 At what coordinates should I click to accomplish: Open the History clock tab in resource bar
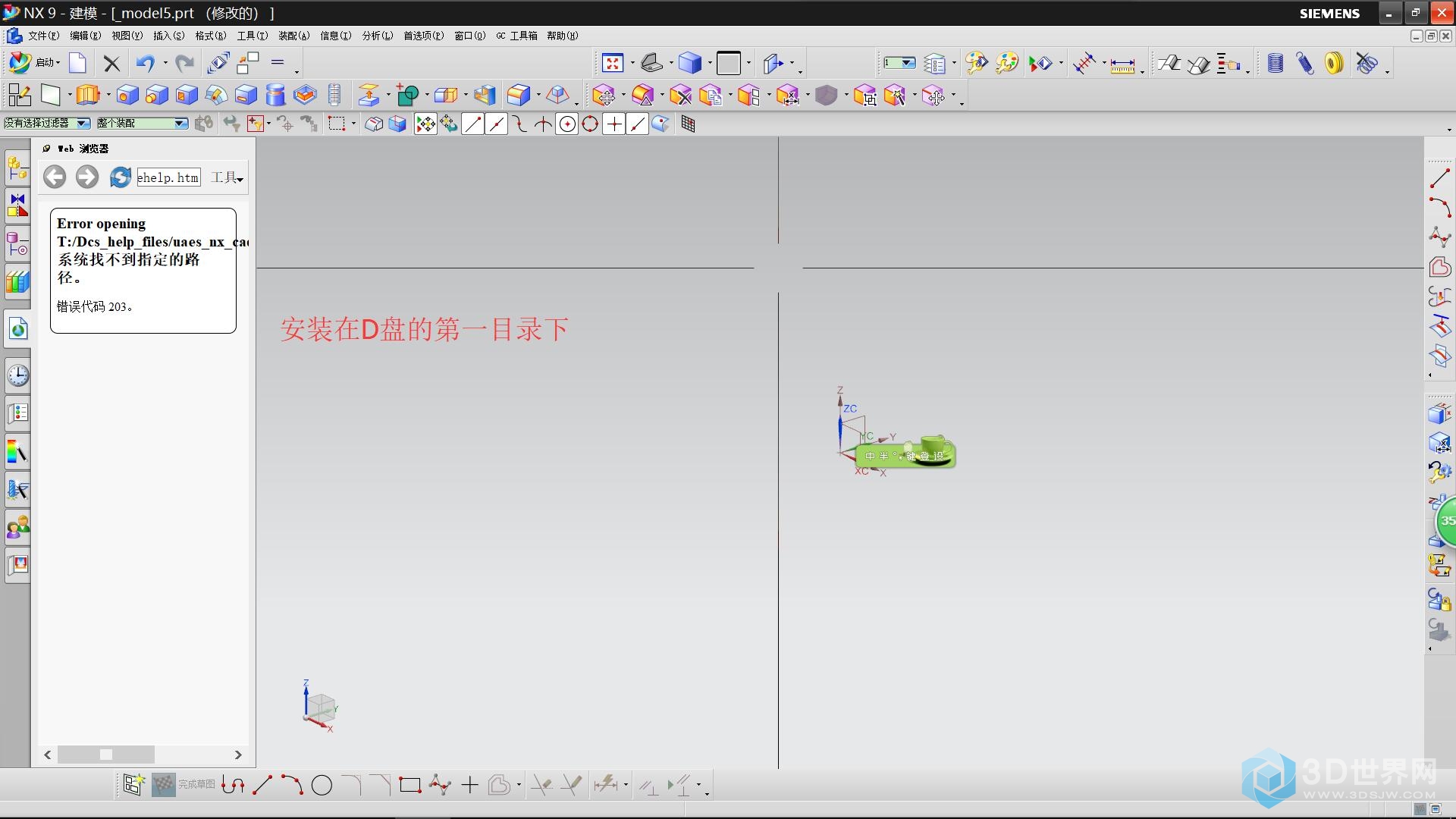pos(18,375)
